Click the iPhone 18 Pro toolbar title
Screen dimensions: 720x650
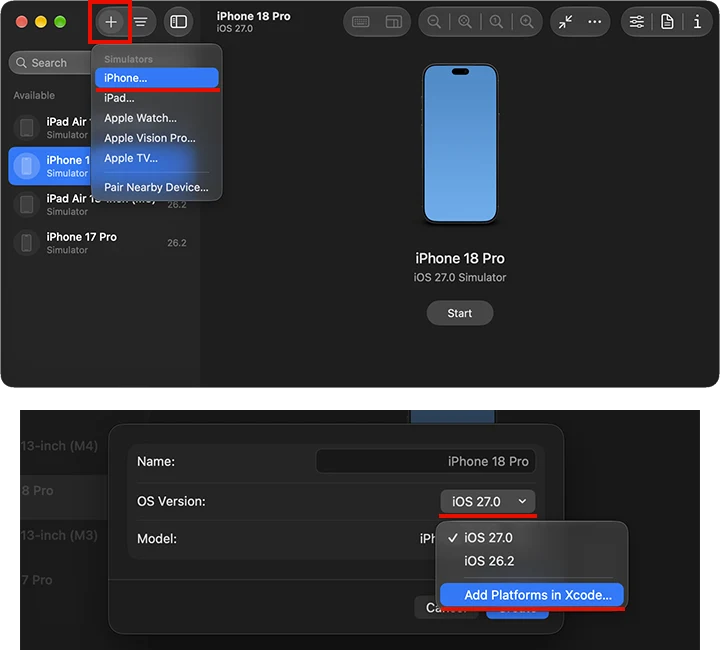coord(253,16)
